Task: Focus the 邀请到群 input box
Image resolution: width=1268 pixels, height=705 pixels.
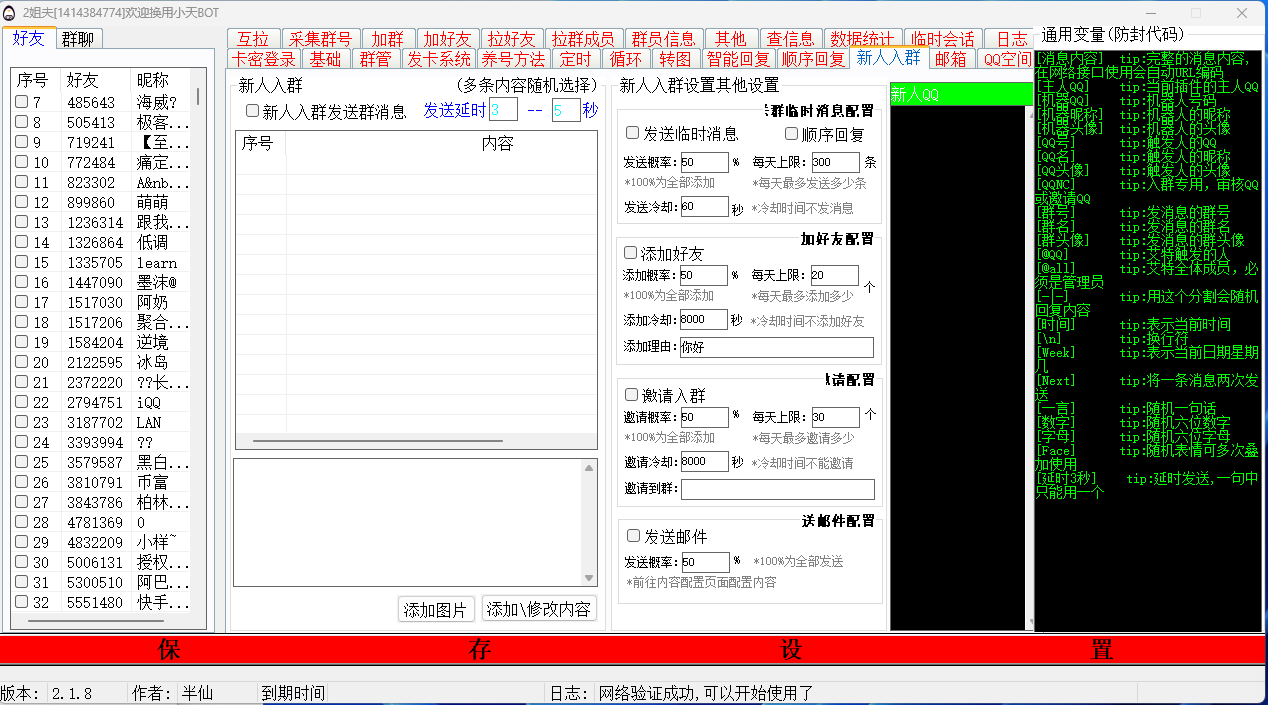Action: (777, 489)
